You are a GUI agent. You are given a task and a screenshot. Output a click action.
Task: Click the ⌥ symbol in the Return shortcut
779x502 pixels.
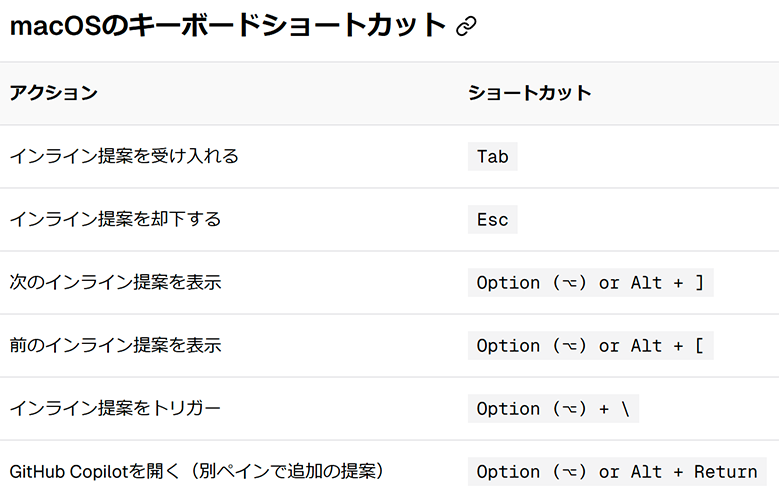(569, 472)
